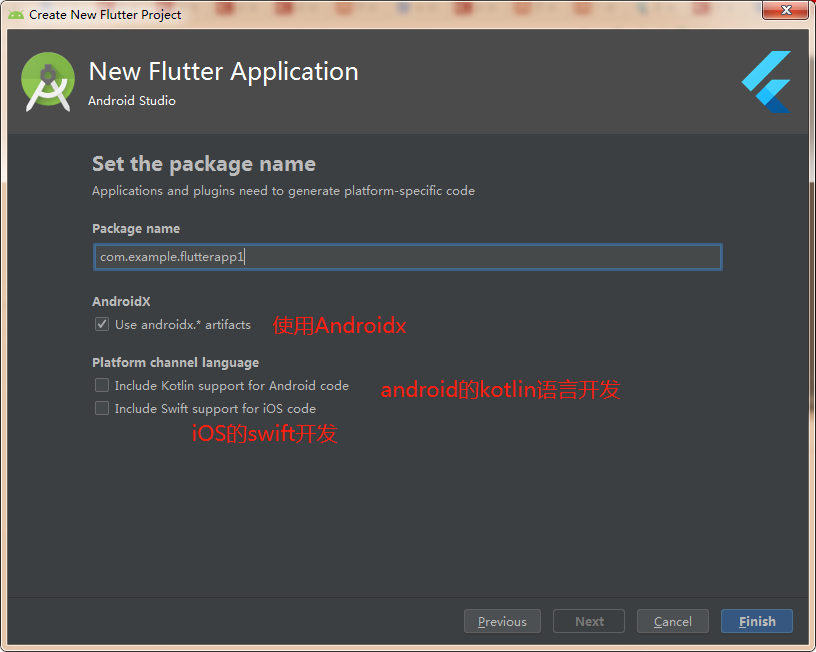Click the Finish button
Screen dimensions: 816x652
(x=757, y=621)
